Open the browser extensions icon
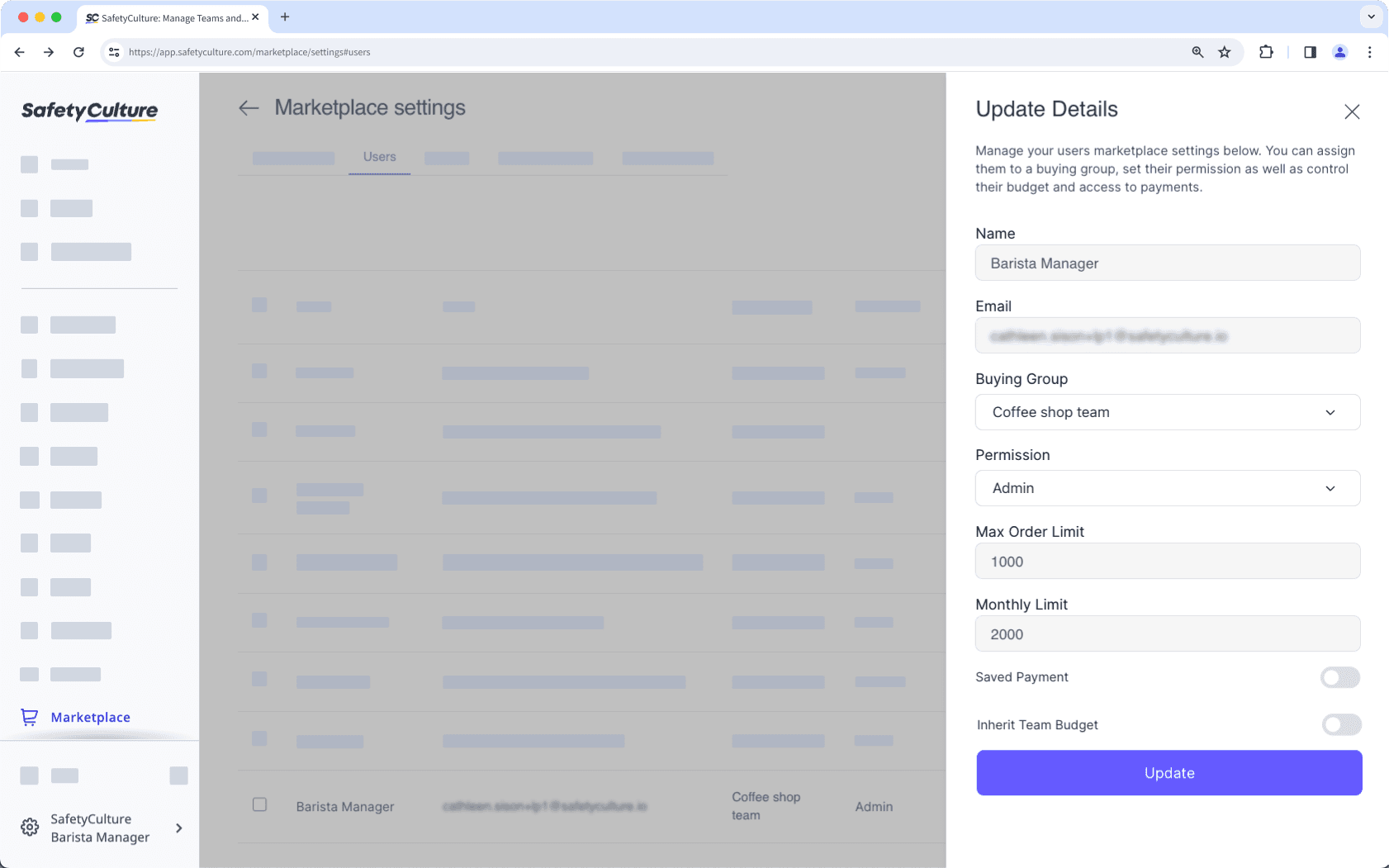This screenshot has width=1389, height=868. [1266, 51]
